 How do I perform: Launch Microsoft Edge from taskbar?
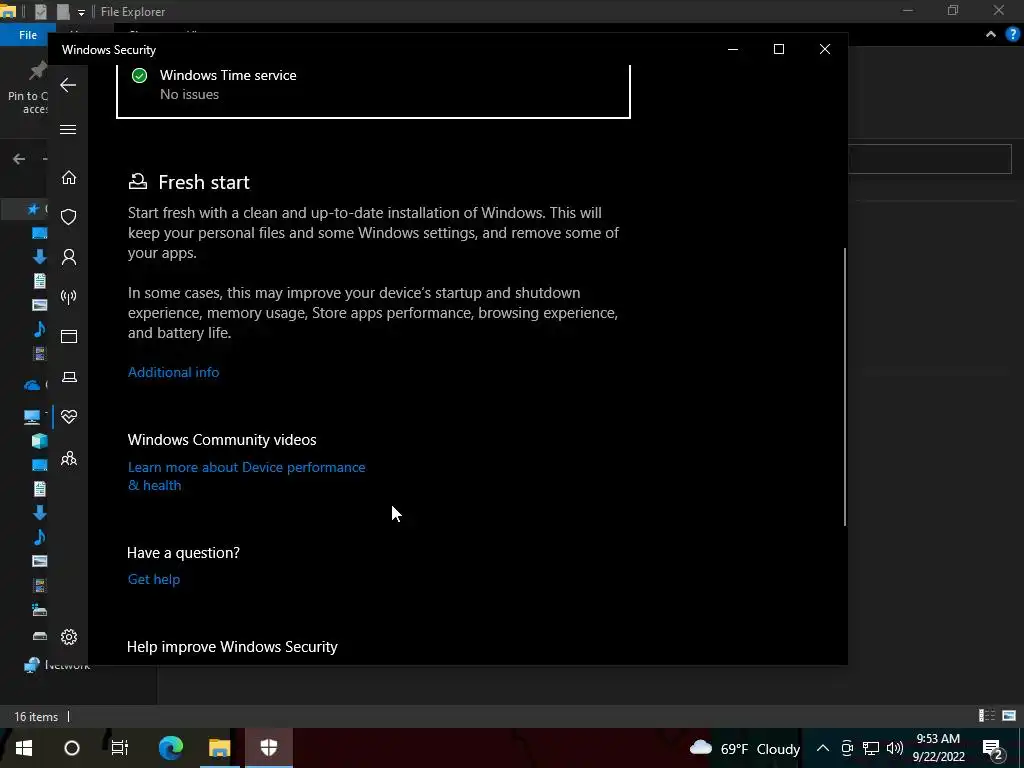(171, 748)
